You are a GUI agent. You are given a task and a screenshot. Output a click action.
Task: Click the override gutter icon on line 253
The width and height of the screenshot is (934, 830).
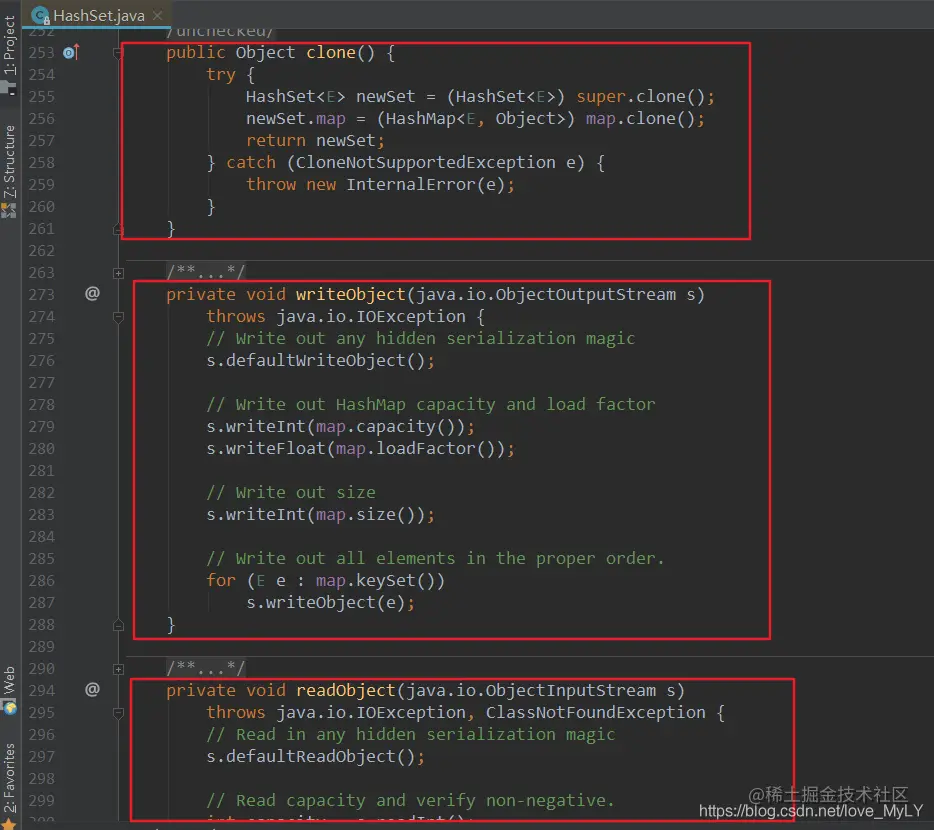coord(71,52)
